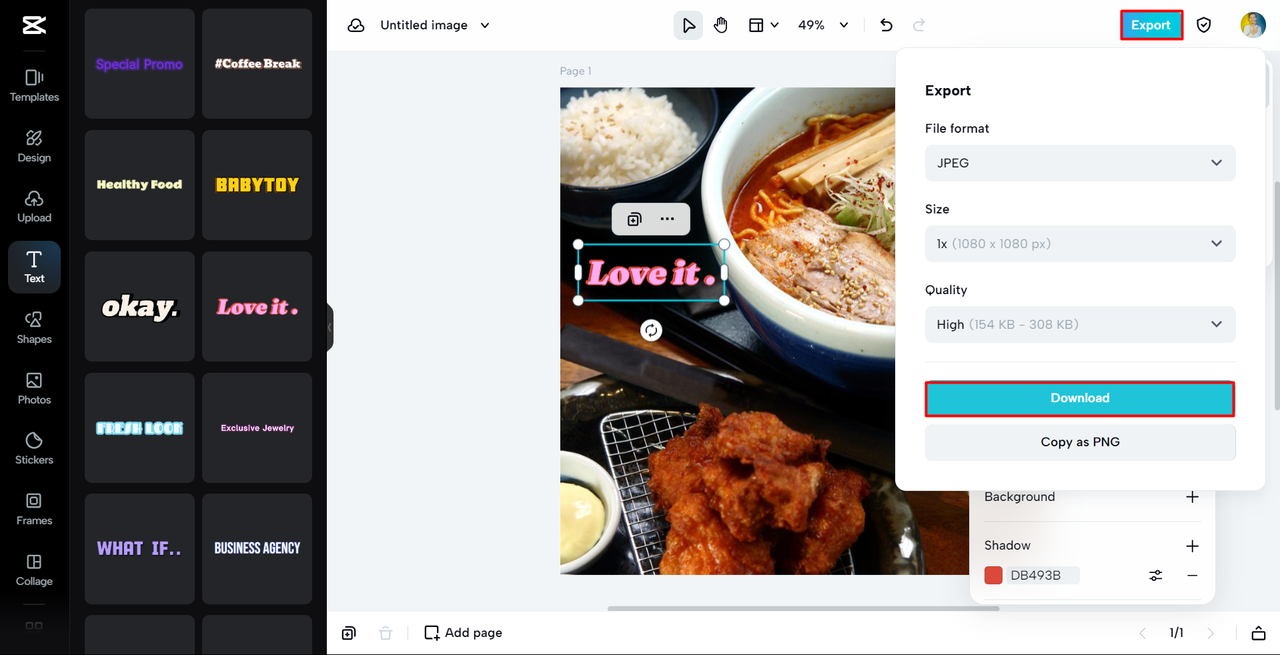This screenshot has width=1280, height=655.
Task: Open the Photos sidebar panel
Action: [x=34, y=388]
